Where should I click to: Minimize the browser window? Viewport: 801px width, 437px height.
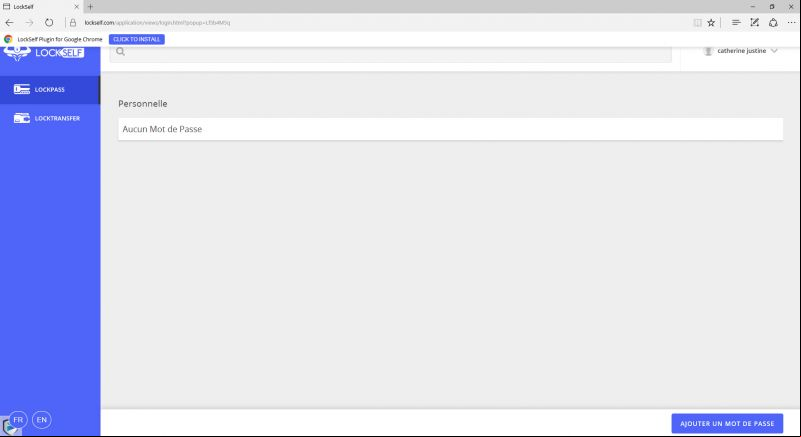pyautogui.click(x=752, y=7)
